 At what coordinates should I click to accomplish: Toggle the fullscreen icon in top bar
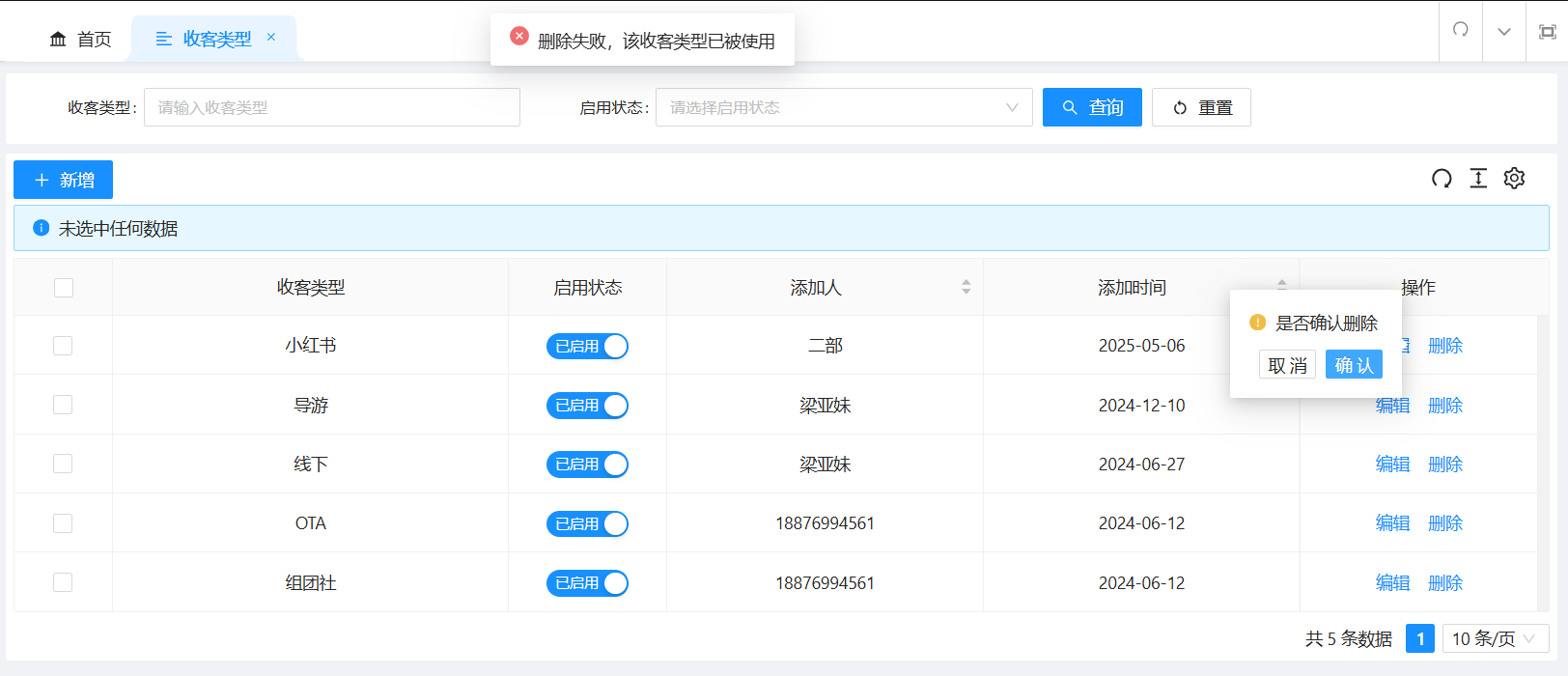click(x=1547, y=32)
